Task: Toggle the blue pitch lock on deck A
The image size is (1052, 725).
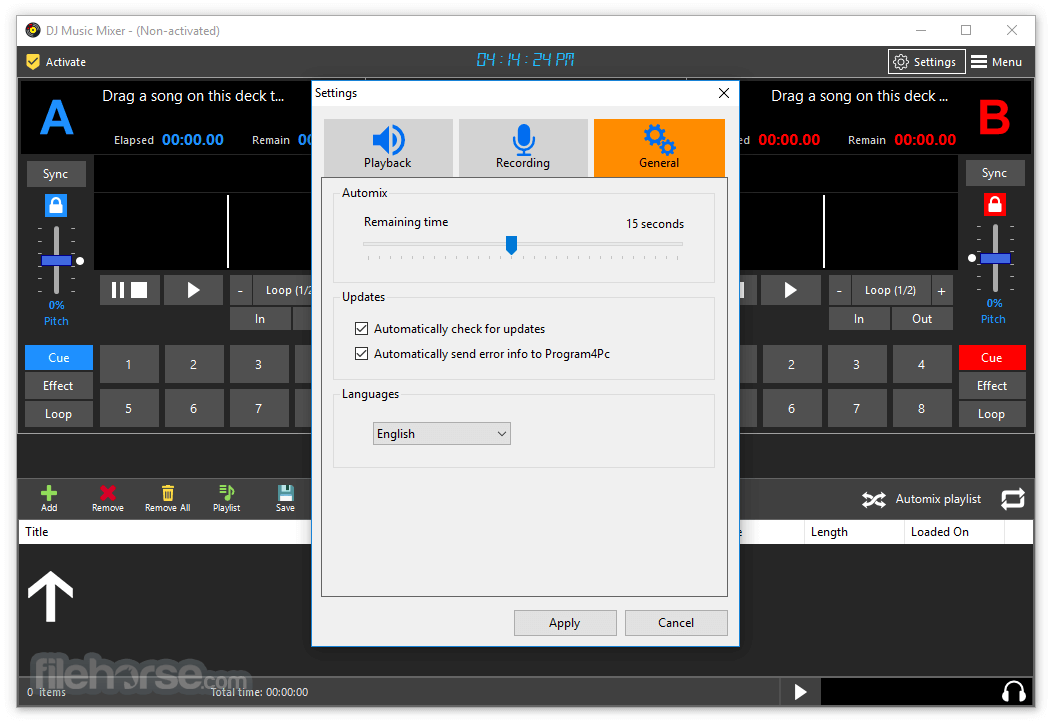Action: 56,205
